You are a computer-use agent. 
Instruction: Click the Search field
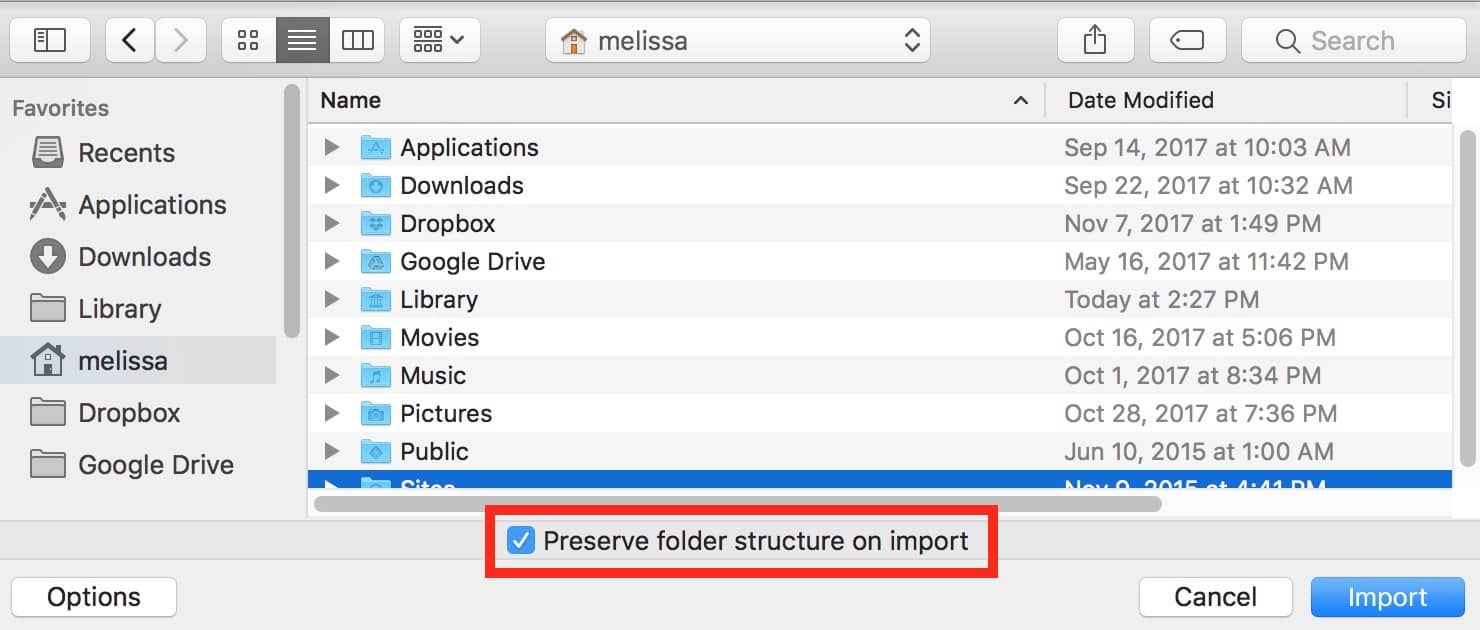(1352, 40)
